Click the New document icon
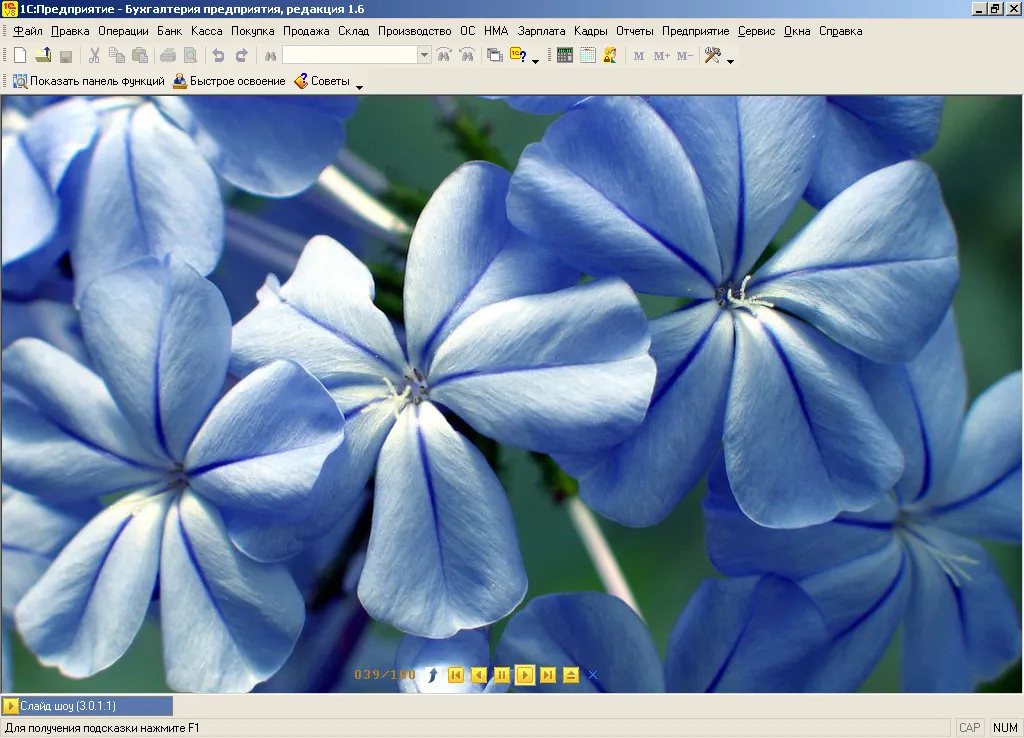 click(x=20, y=56)
